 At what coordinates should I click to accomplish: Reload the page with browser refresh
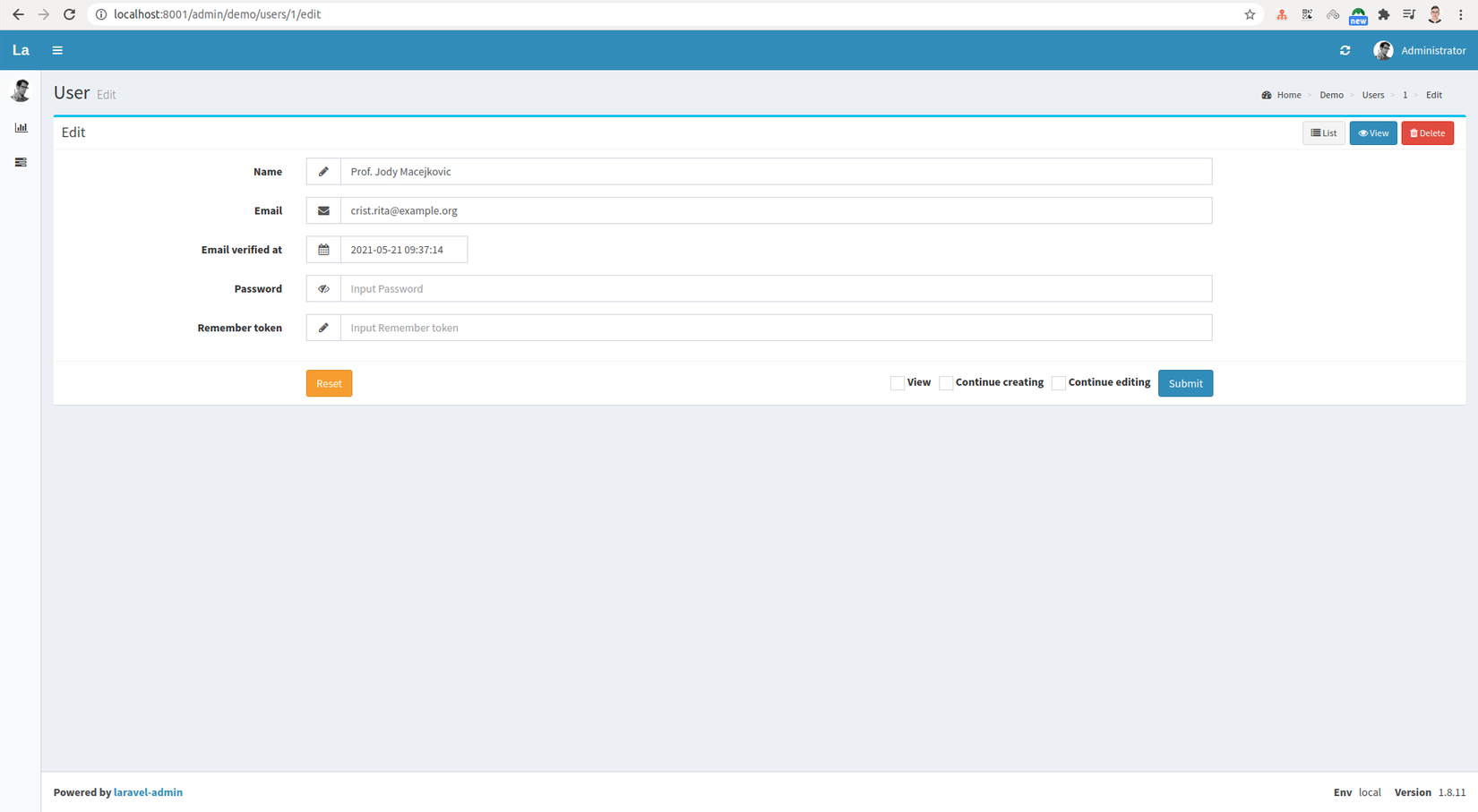point(69,14)
